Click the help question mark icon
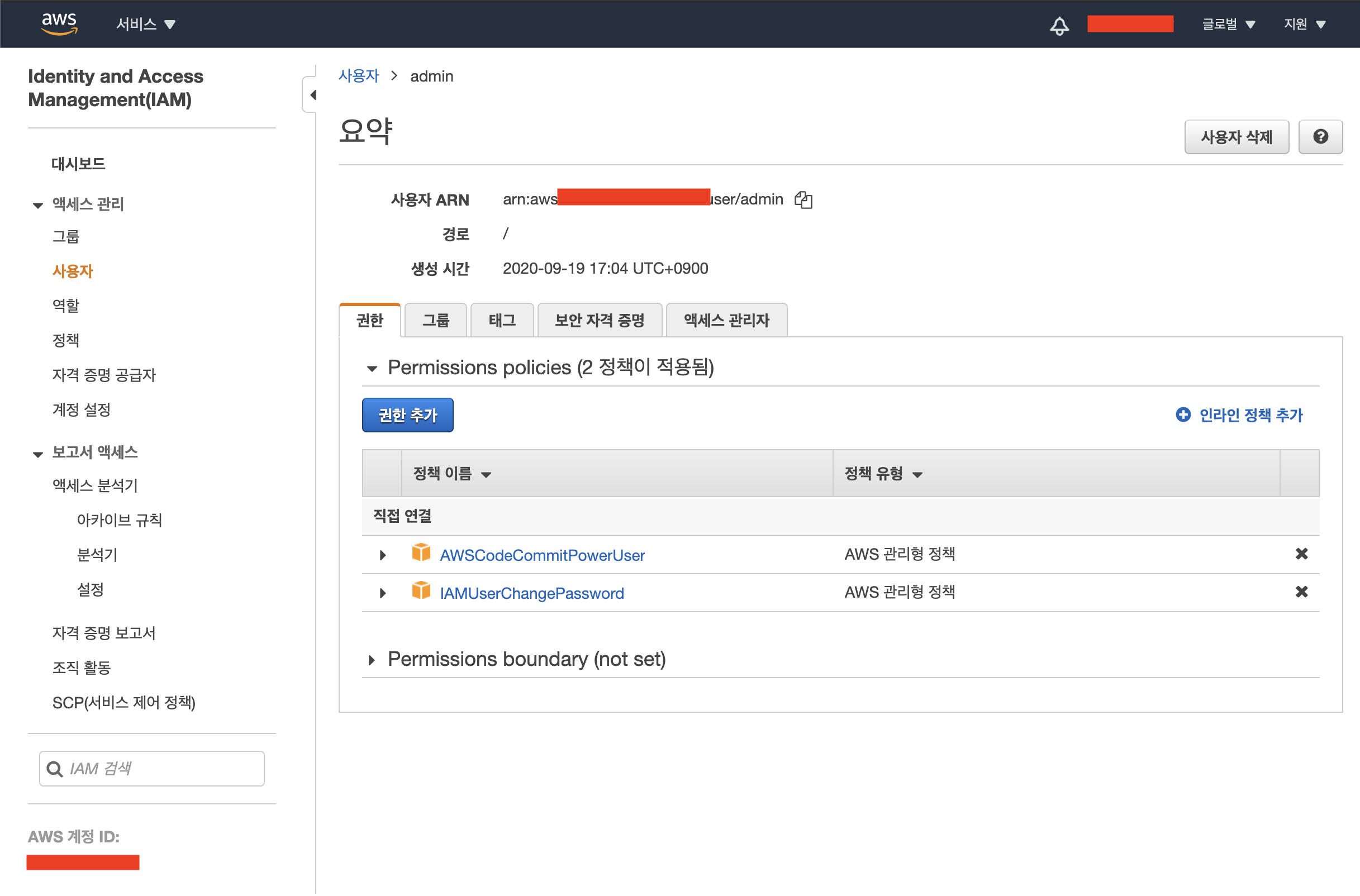The height and width of the screenshot is (896, 1360). coord(1319,136)
